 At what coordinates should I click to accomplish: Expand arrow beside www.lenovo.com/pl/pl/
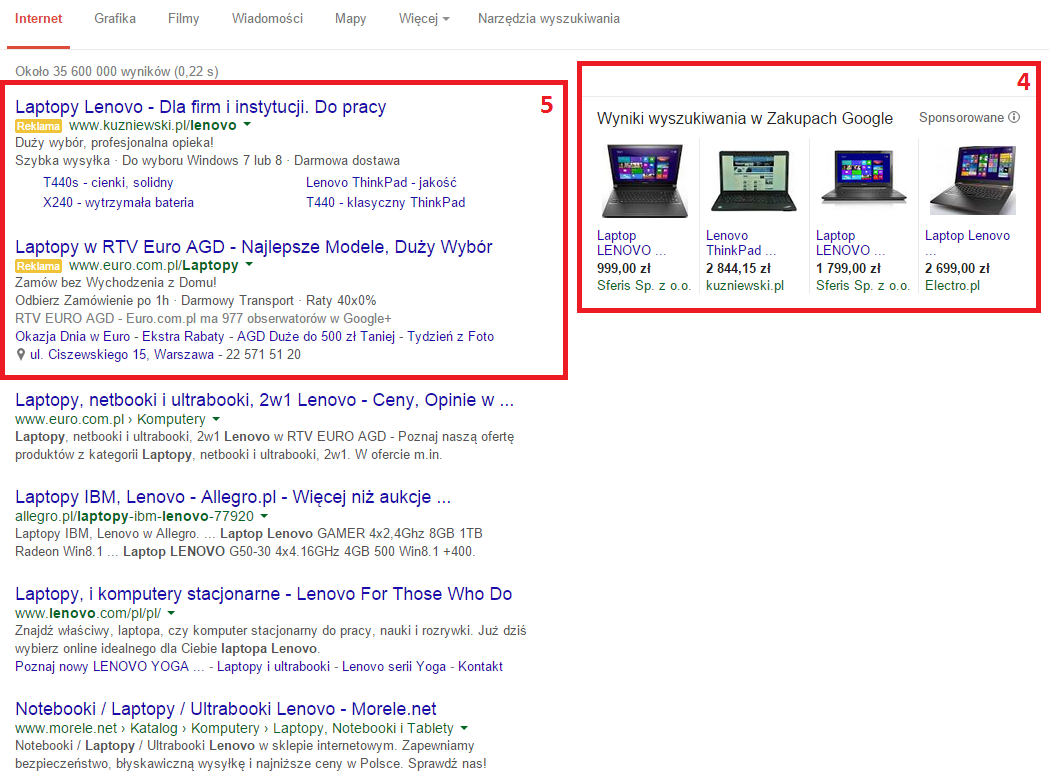tap(171, 613)
